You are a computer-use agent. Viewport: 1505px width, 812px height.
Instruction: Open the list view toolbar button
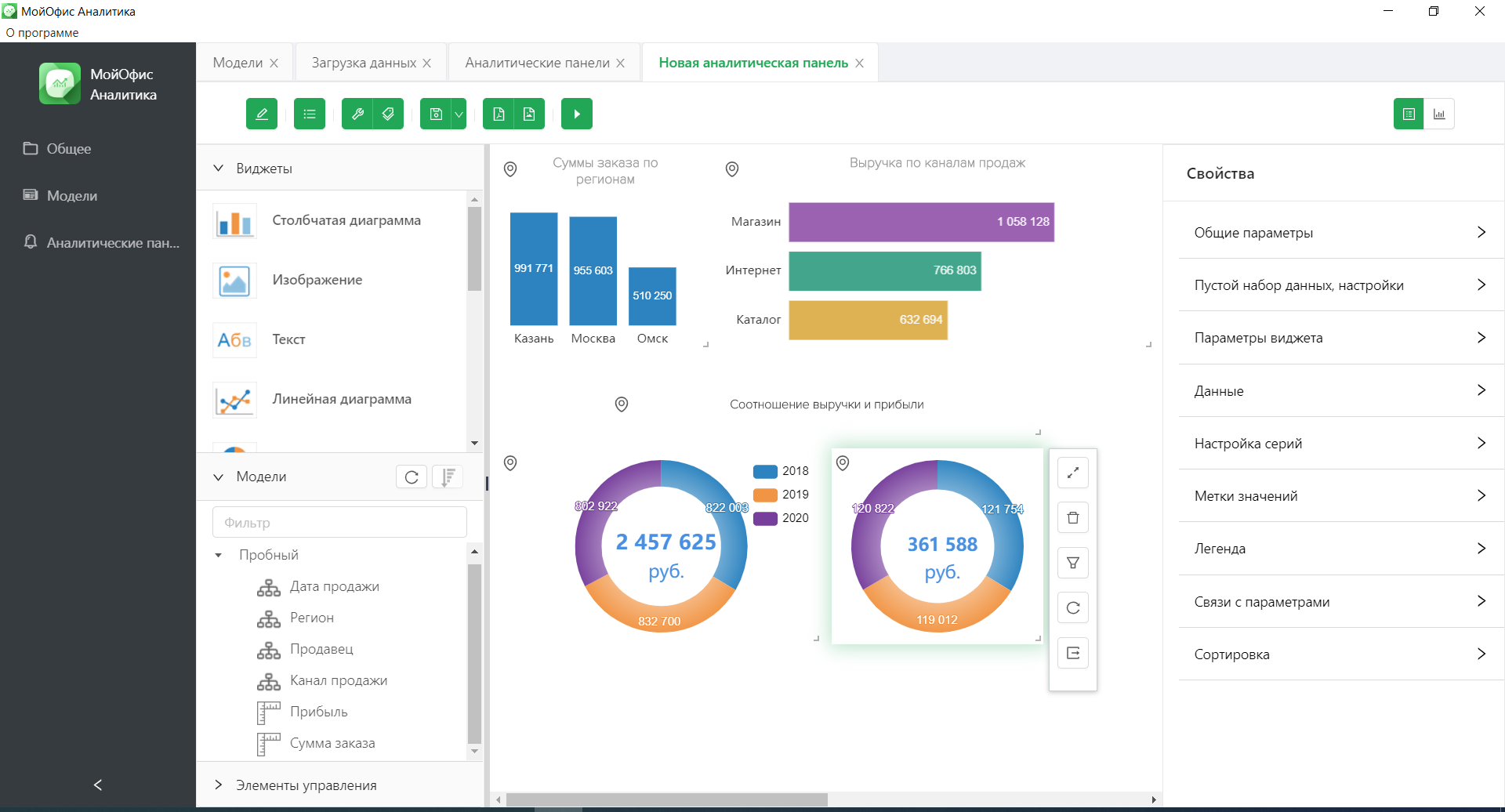tap(310, 114)
